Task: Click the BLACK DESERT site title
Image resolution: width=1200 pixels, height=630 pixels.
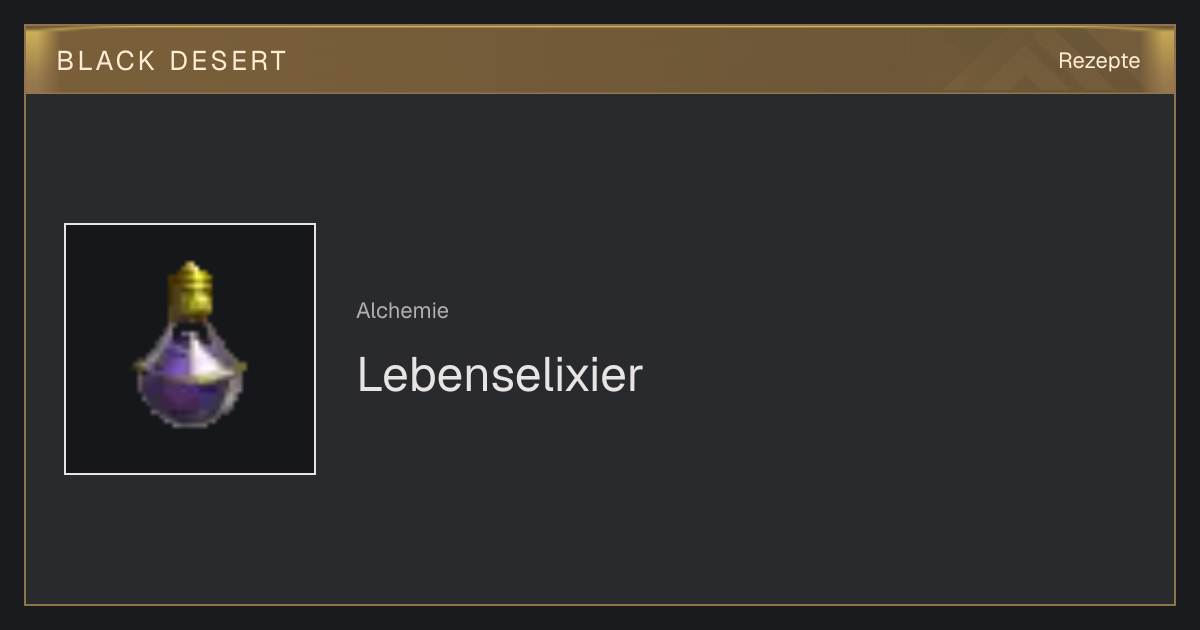Action: click(172, 60)
